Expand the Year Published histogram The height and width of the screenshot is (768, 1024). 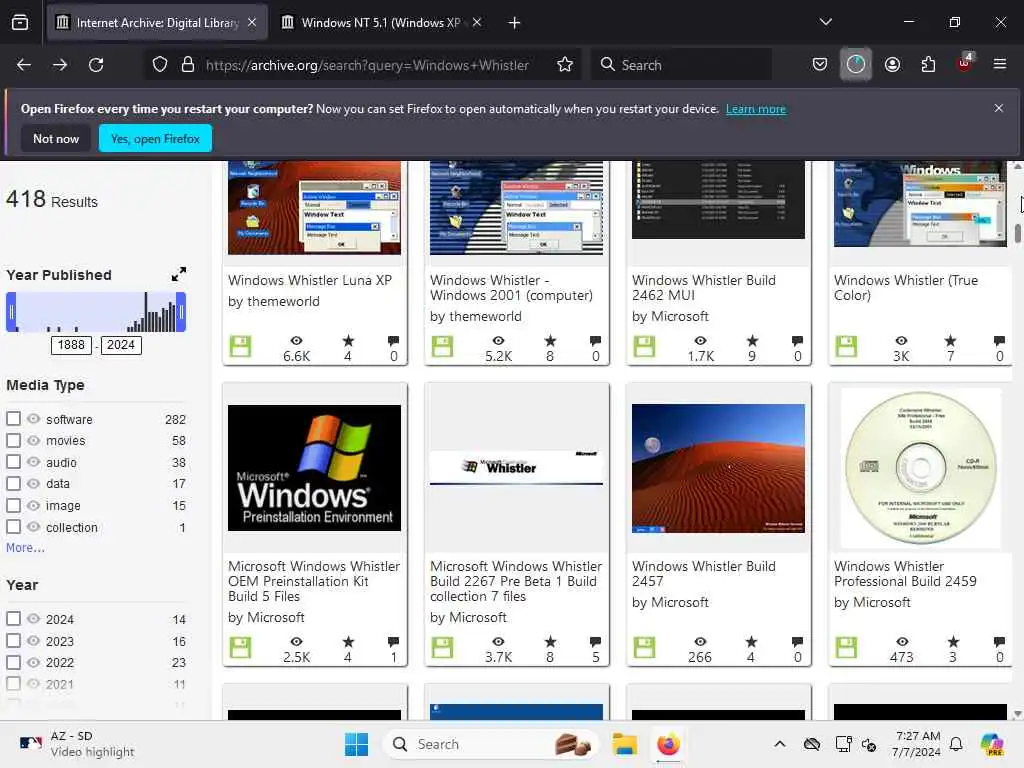pos(179,274)
